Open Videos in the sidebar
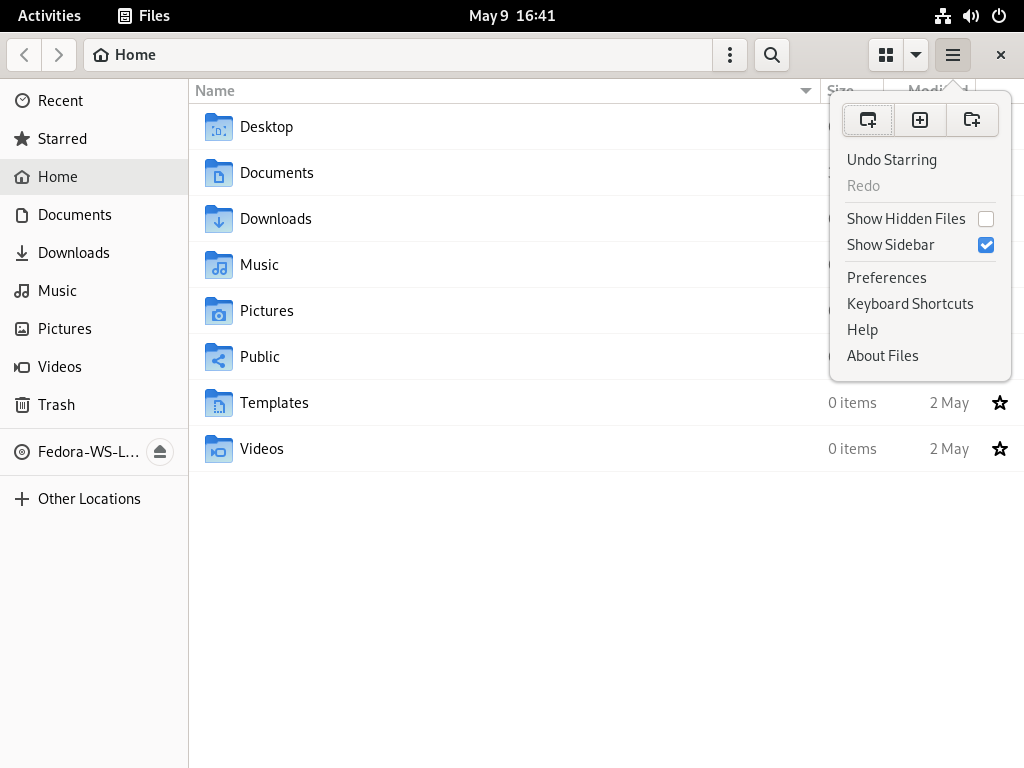Image resolution: width=1024 pixels, height=768 pixels. point(94,366)
